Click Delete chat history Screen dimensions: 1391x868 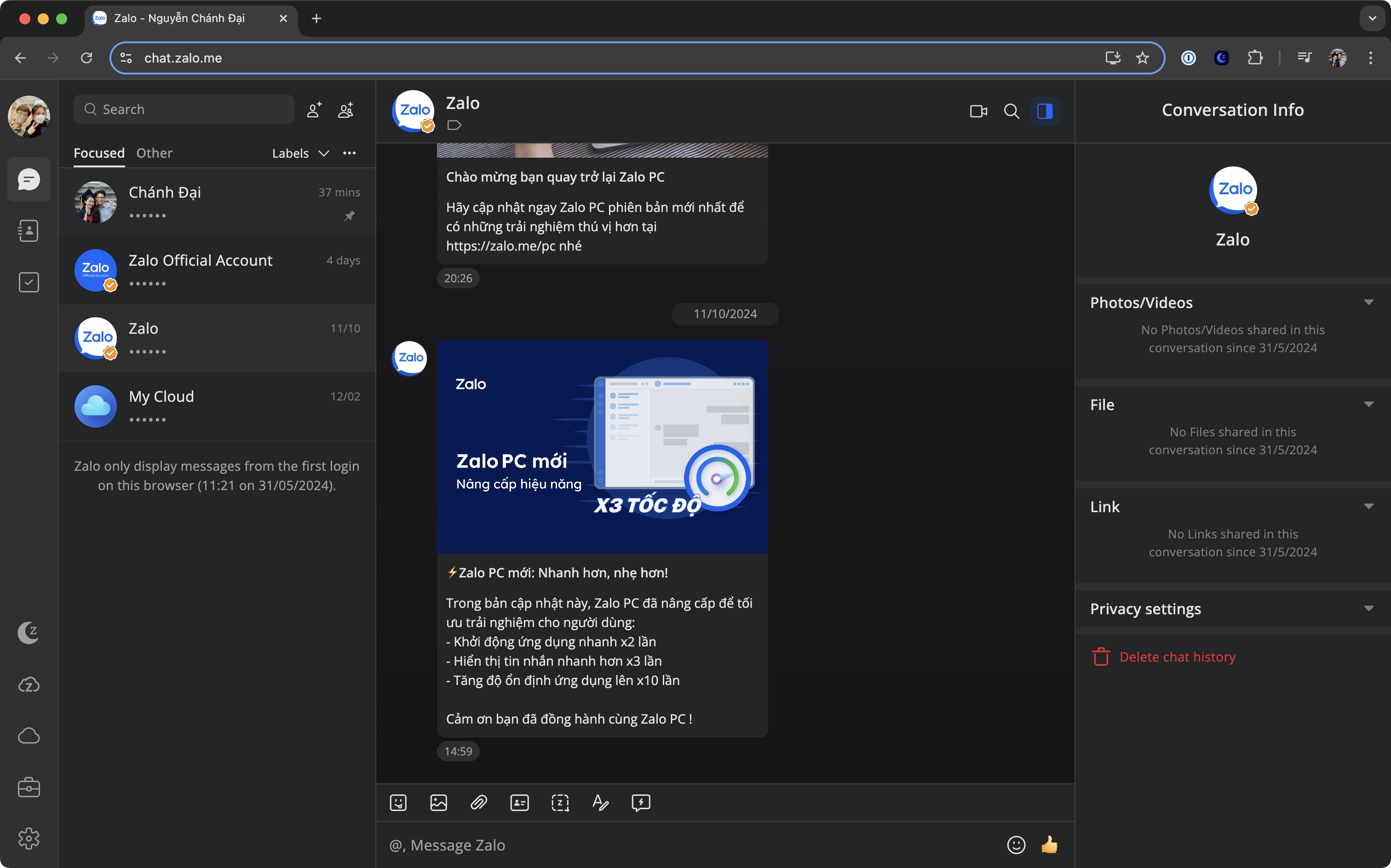coord(1164,657)
